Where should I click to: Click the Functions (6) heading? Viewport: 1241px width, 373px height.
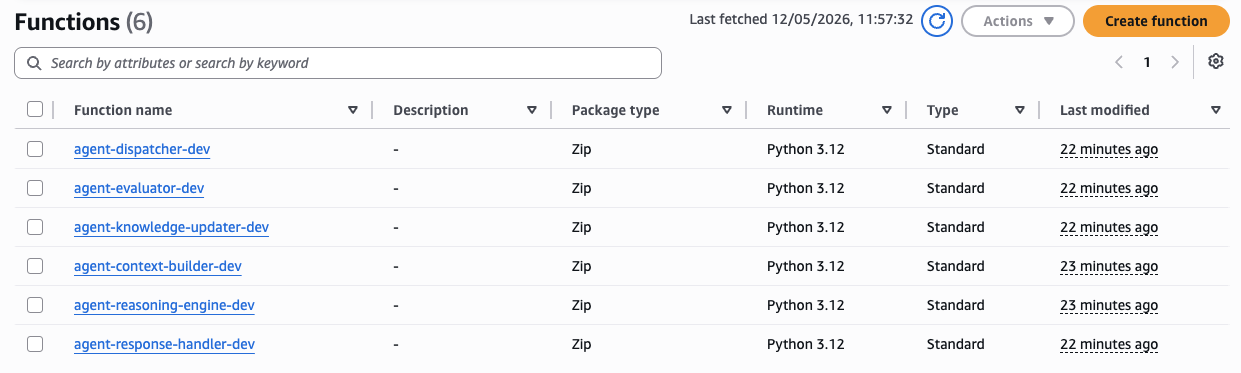point(84,21)
